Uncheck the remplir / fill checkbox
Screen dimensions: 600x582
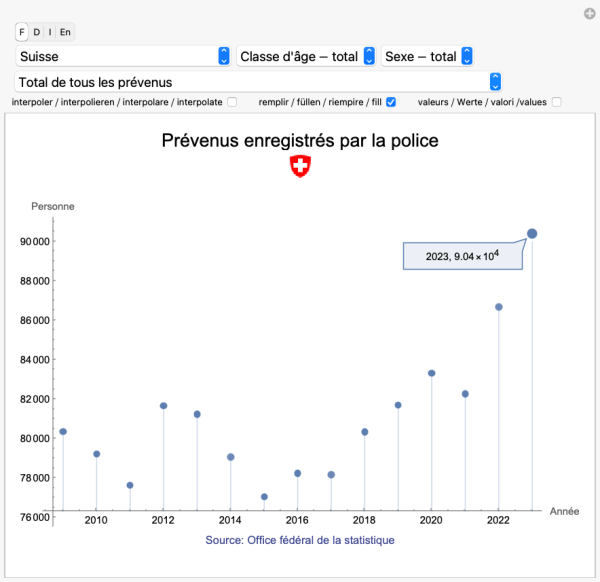(391, 102)
